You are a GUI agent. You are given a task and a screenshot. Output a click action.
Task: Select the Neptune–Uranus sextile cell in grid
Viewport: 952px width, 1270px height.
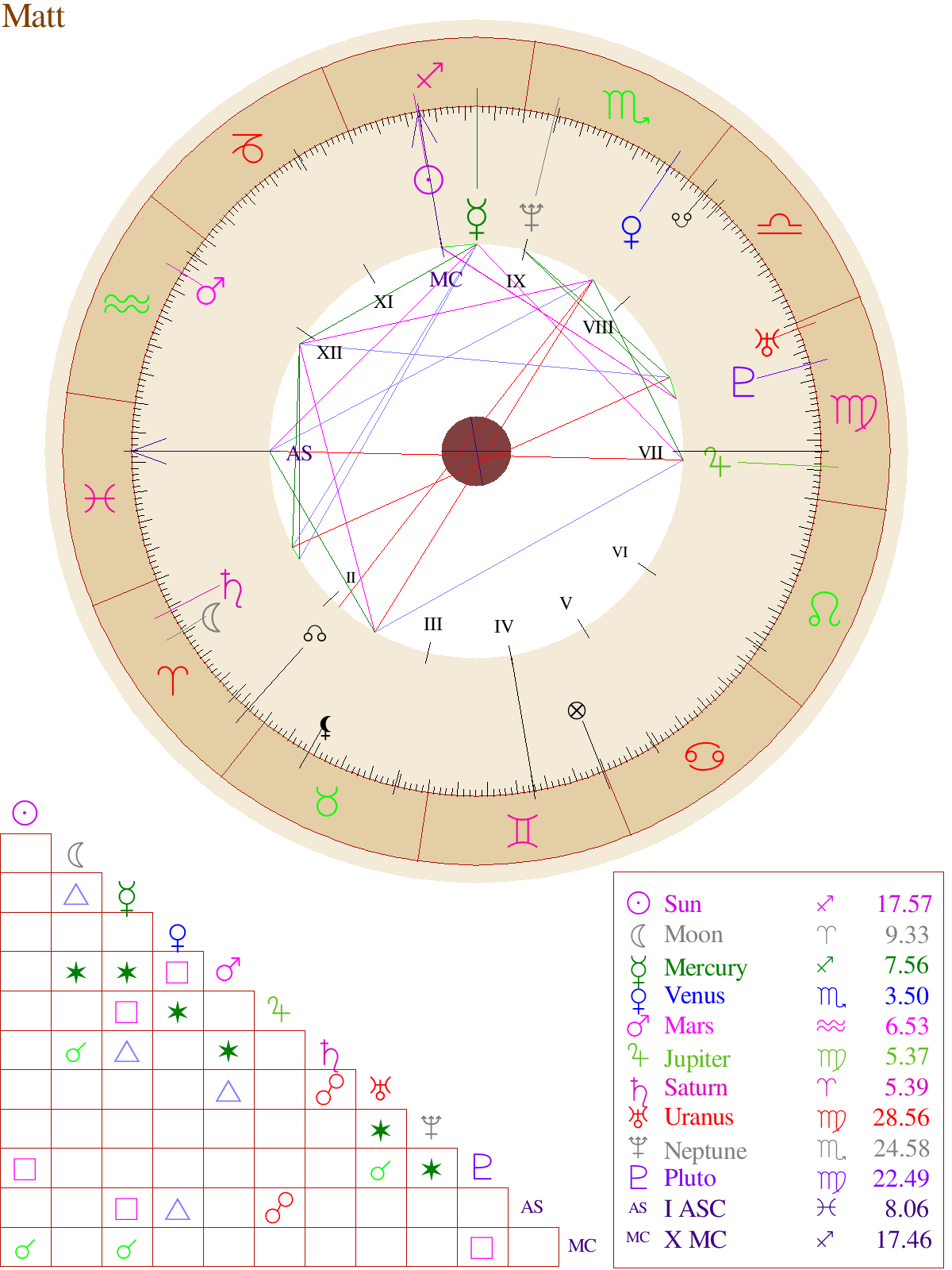tap(381, 1129)
